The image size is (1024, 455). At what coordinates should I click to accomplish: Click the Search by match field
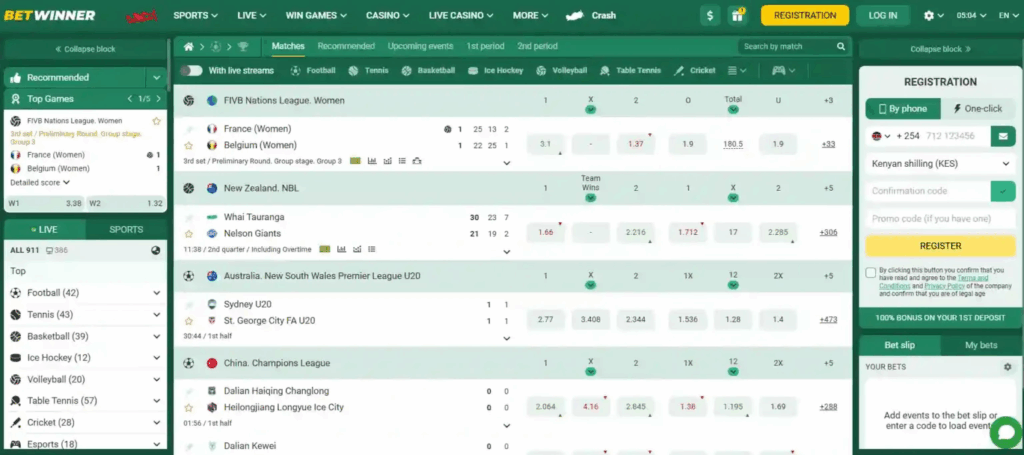(787, 46)
